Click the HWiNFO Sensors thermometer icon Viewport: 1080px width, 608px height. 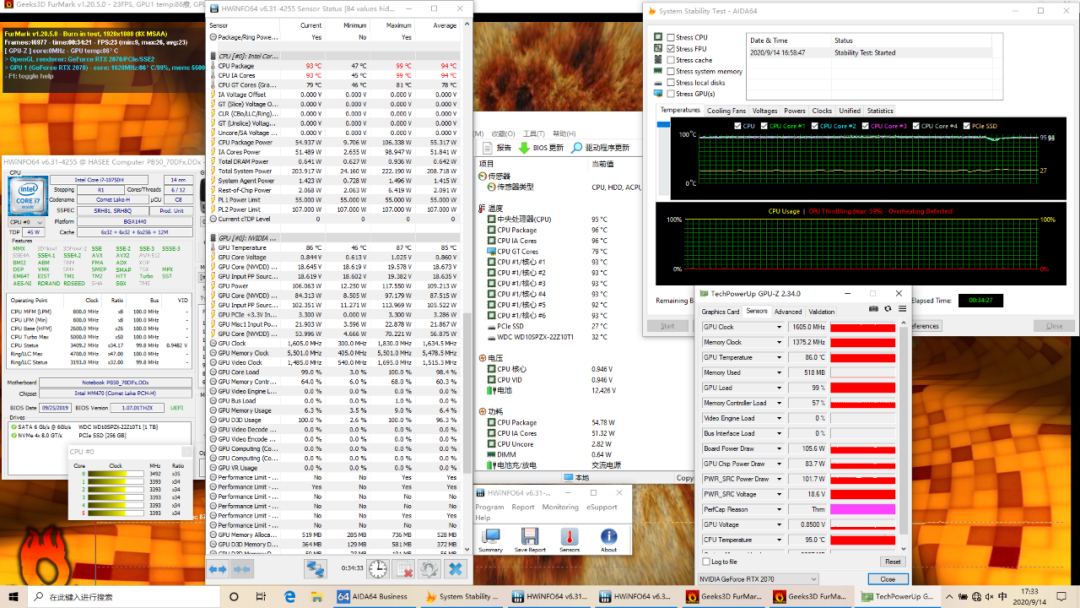(569, 537)
